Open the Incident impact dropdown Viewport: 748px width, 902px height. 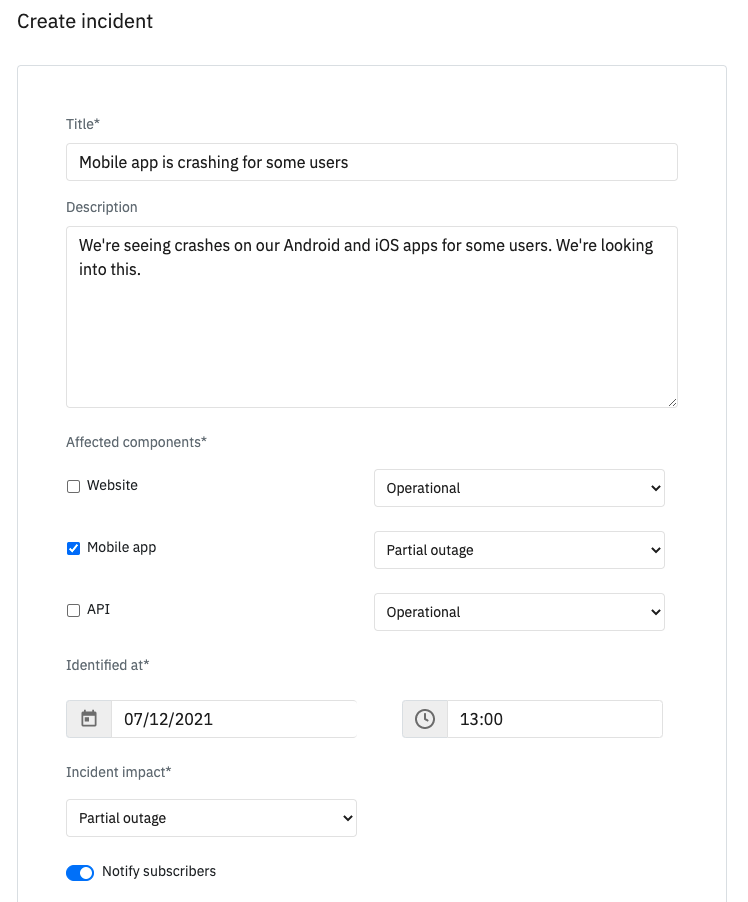click(x=211, y=818)
